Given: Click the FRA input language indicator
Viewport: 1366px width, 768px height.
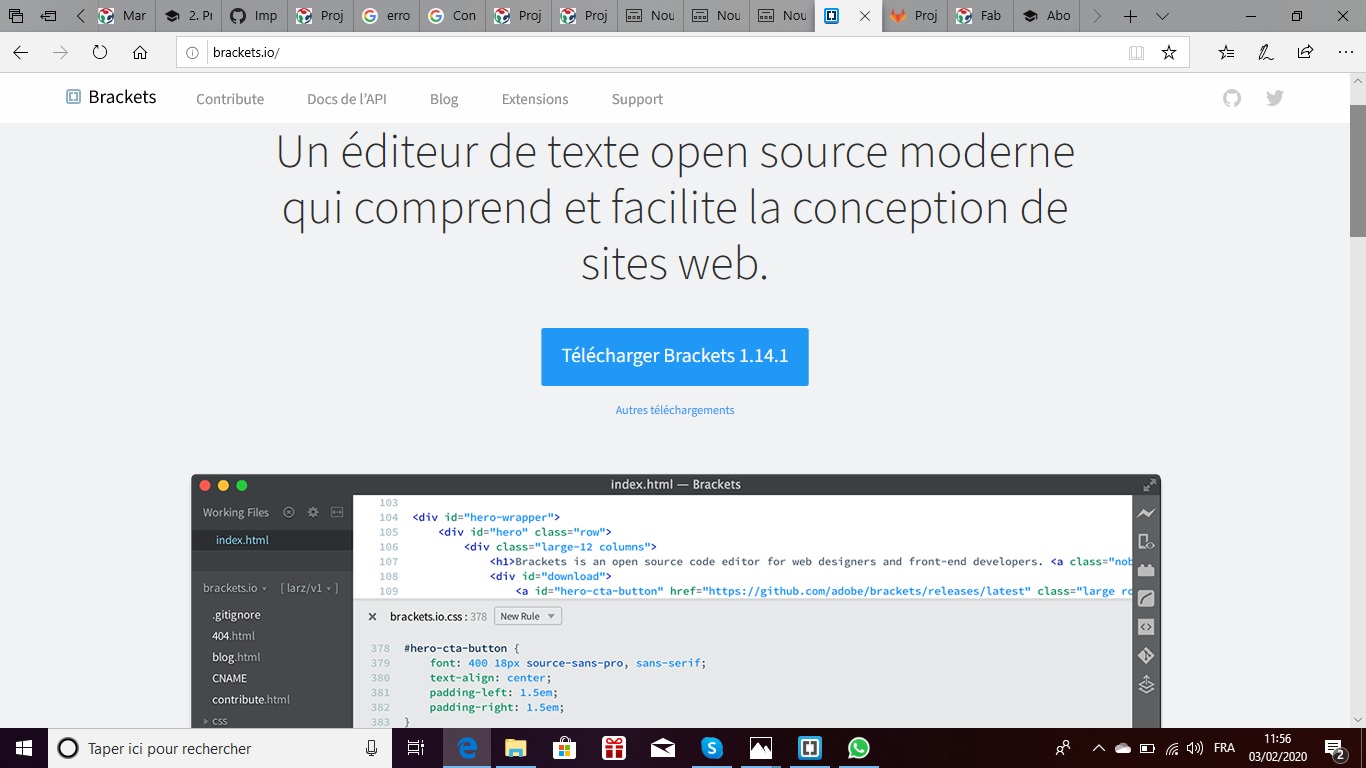Looking at the screenshot, I should 1224,748.
